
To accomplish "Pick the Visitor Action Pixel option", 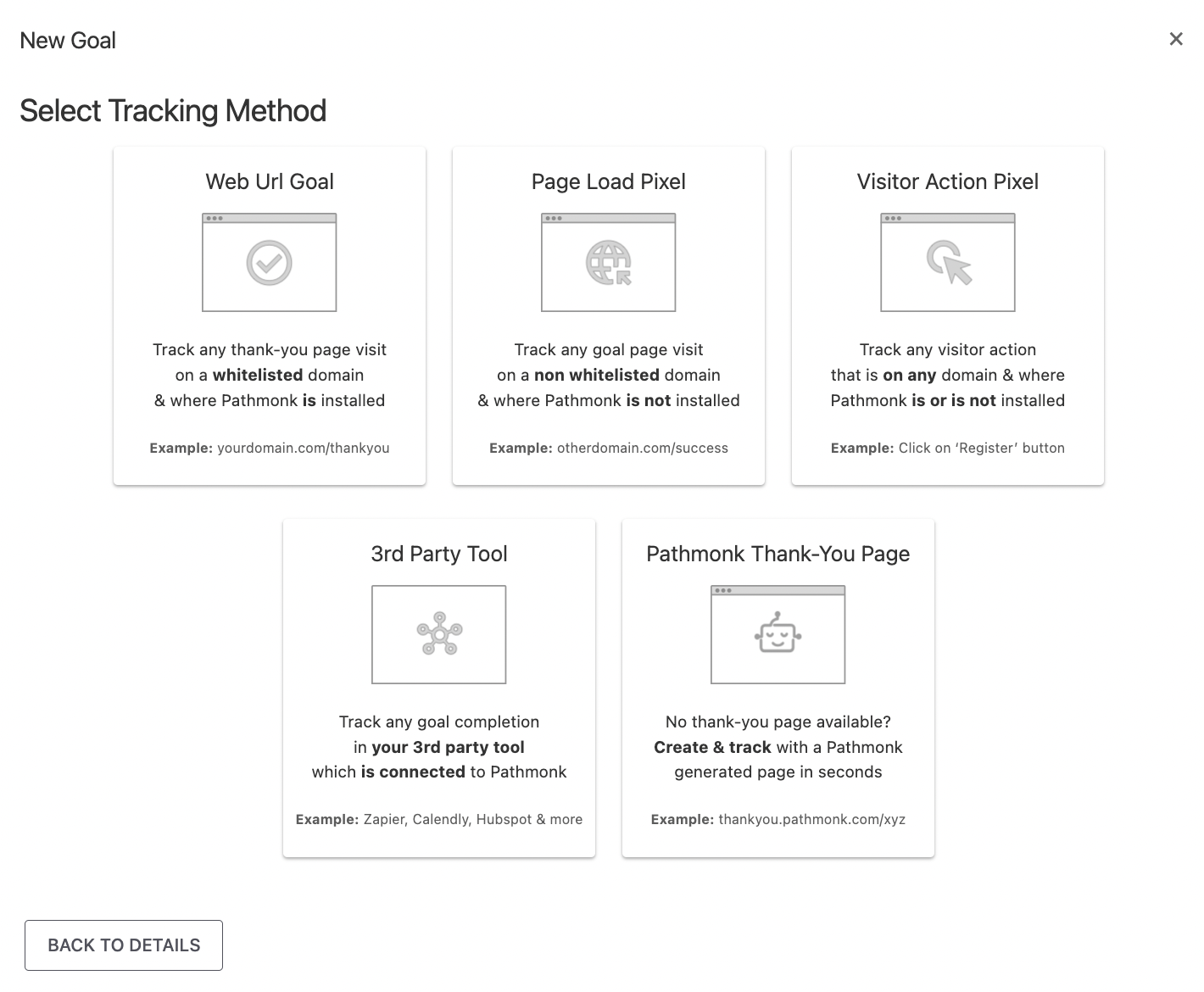I will (x=947, y=315).
